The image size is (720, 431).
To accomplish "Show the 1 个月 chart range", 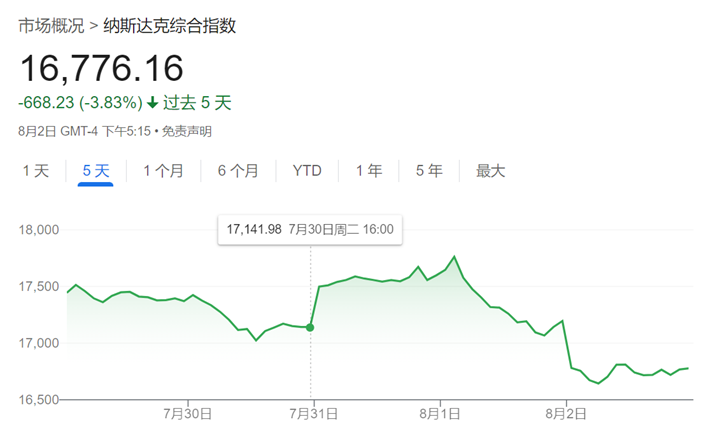I will point(163,171).
